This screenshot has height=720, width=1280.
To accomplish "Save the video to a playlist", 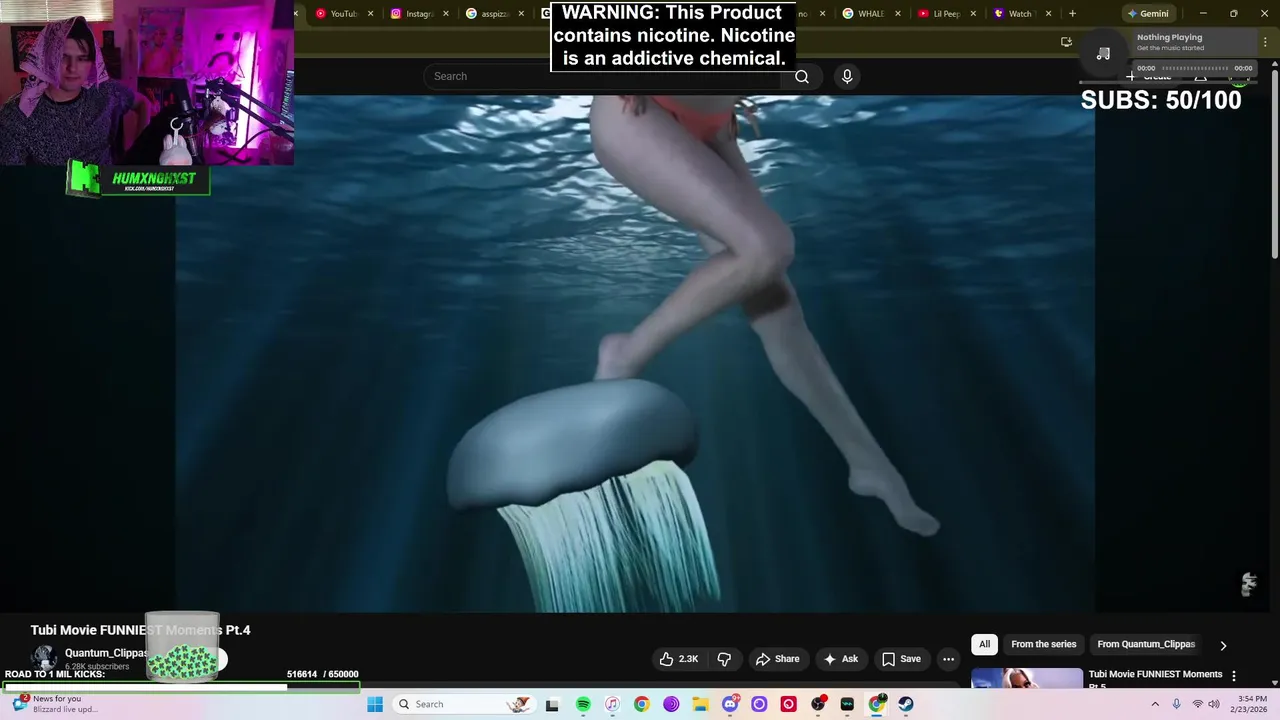I will [901, 659].
